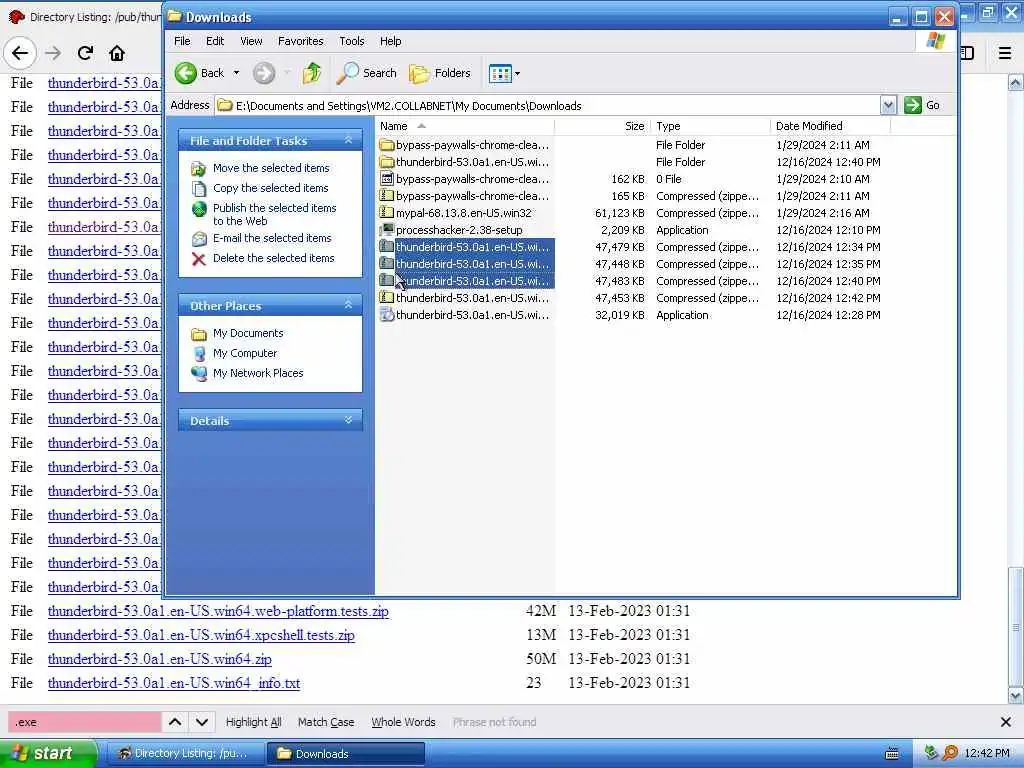Open the Search tool in Explorer toolbar
The width and height of the screenshot is (1024, 768).
(366, 73)
